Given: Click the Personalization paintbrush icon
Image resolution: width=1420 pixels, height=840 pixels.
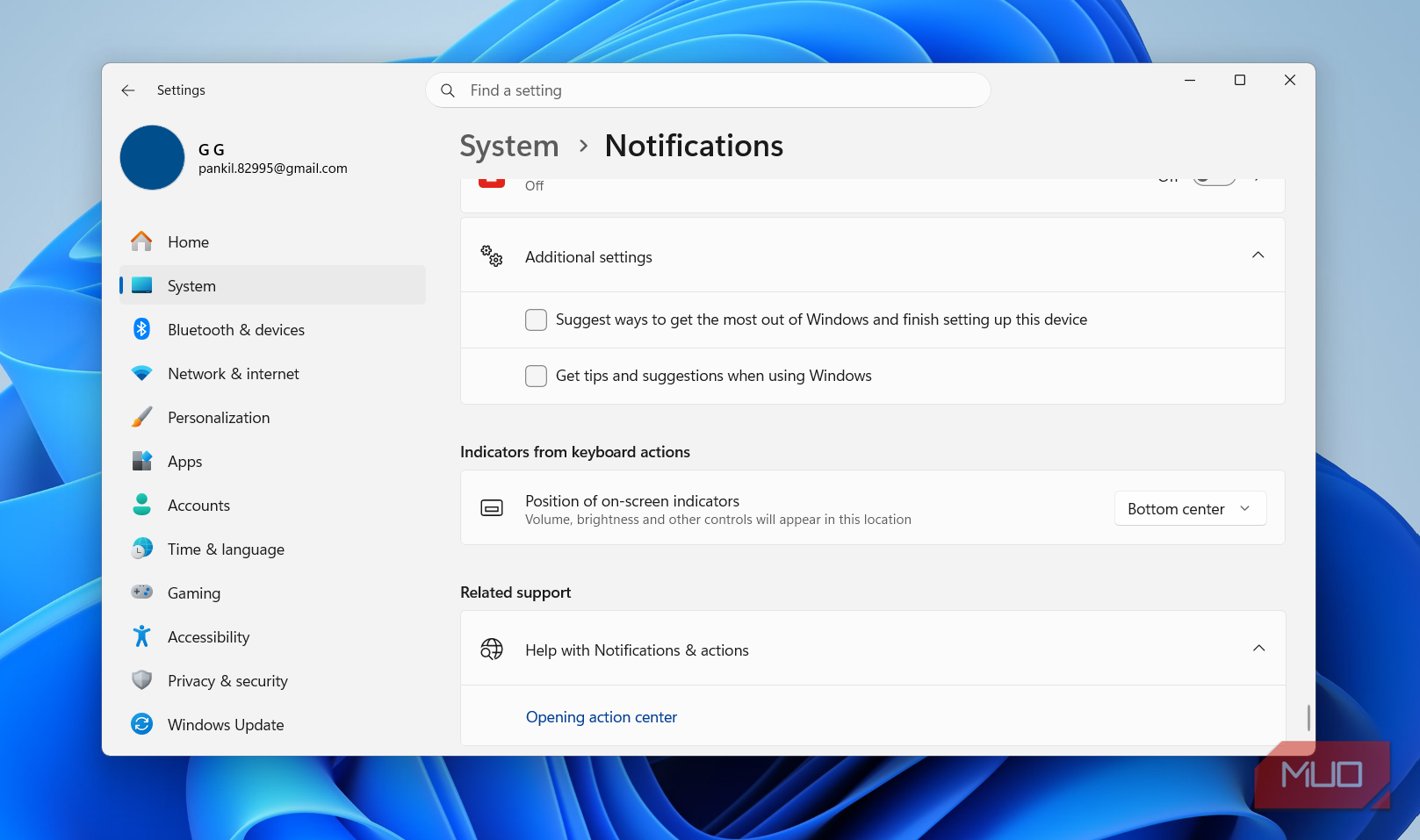Looking at the screenshot, I should coord(141,417).
